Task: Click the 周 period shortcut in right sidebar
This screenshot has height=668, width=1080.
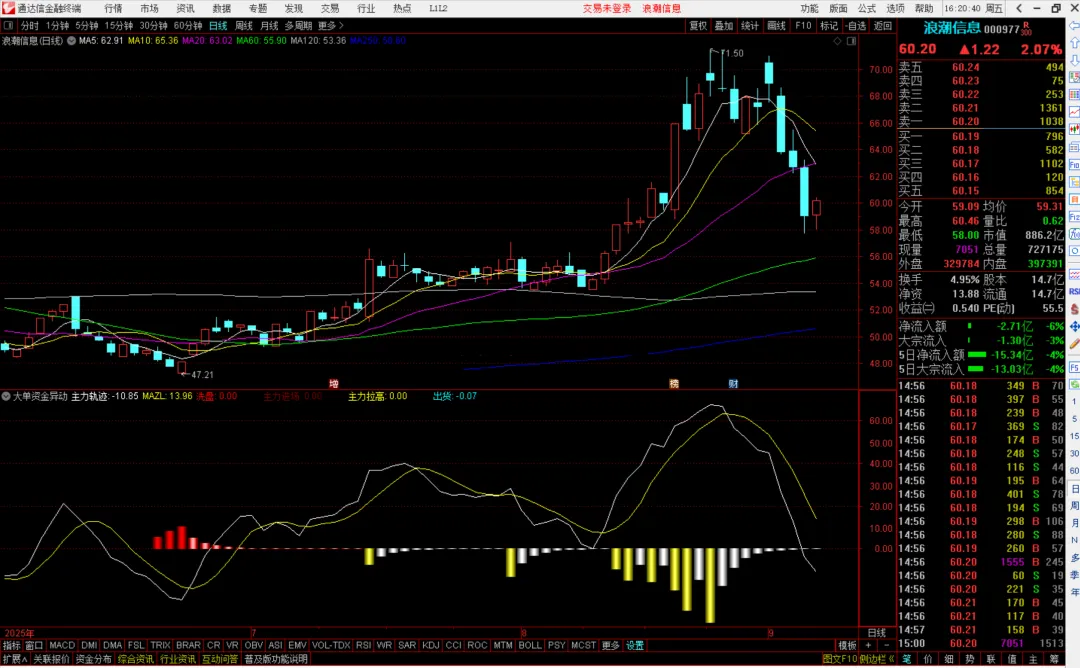Action: click(1074, 505)
